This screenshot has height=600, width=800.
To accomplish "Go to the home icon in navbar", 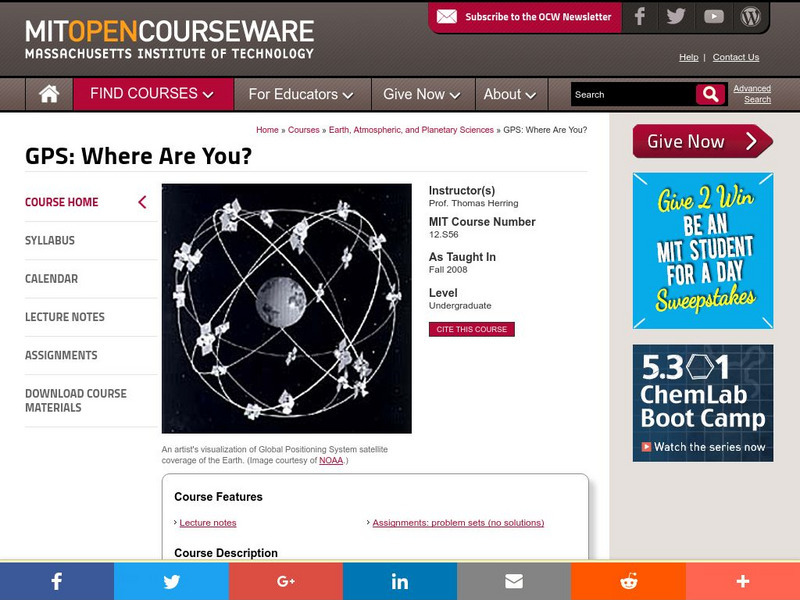I will pyautogui.click(x=49, y=94).
